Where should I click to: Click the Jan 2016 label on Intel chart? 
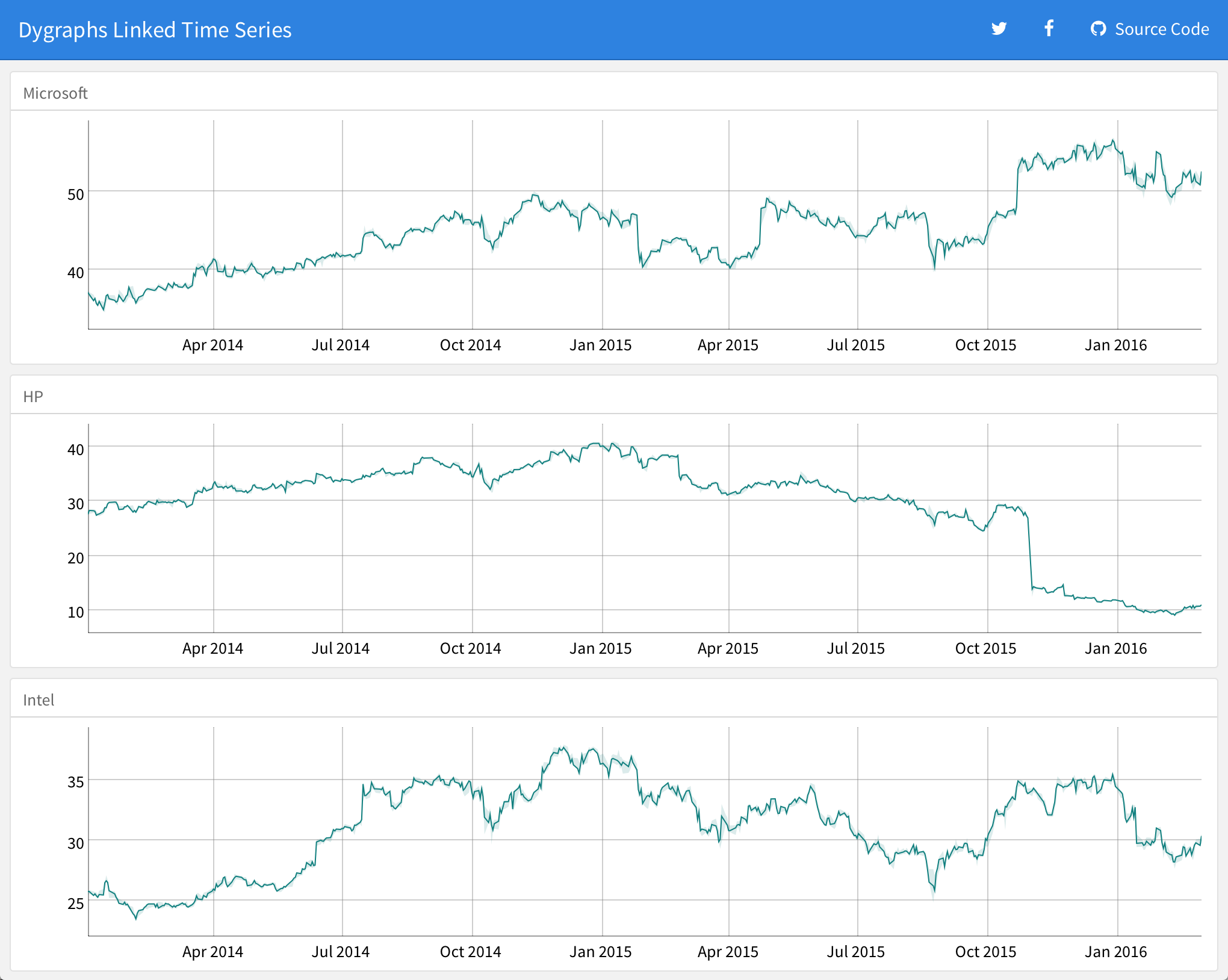click(1115, 952)
